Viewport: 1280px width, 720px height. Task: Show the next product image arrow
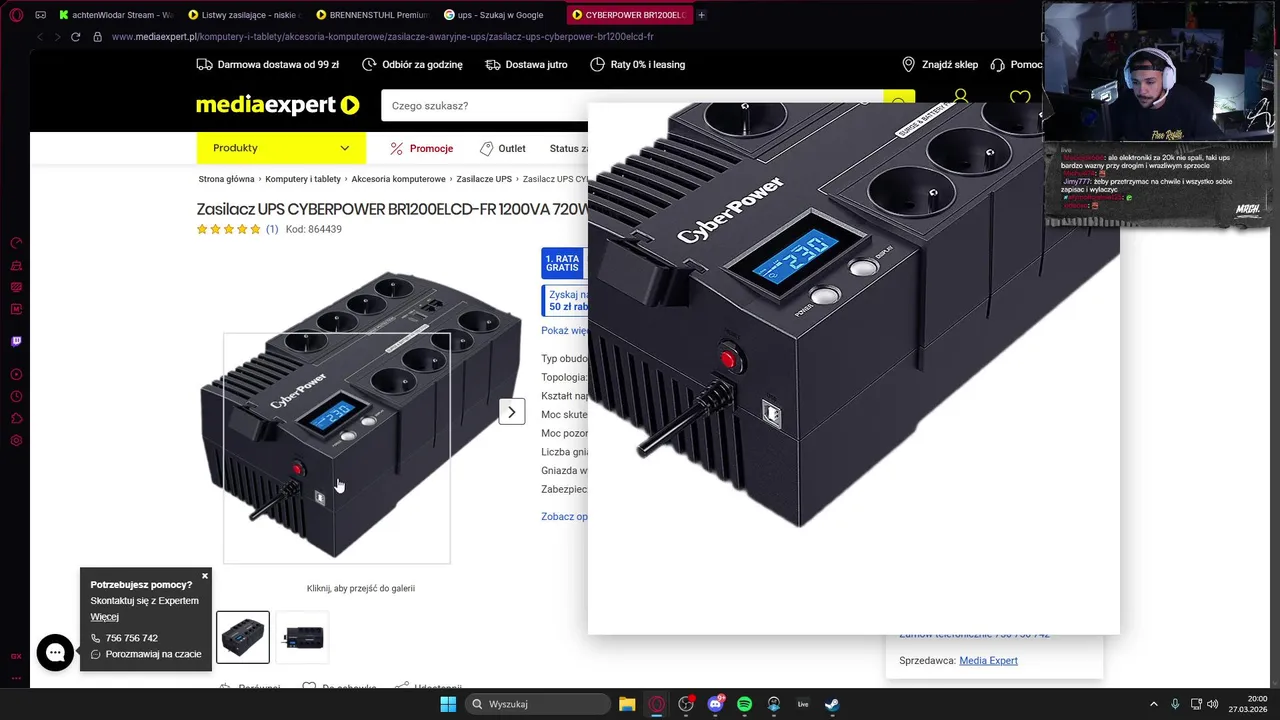coord(512,411)
